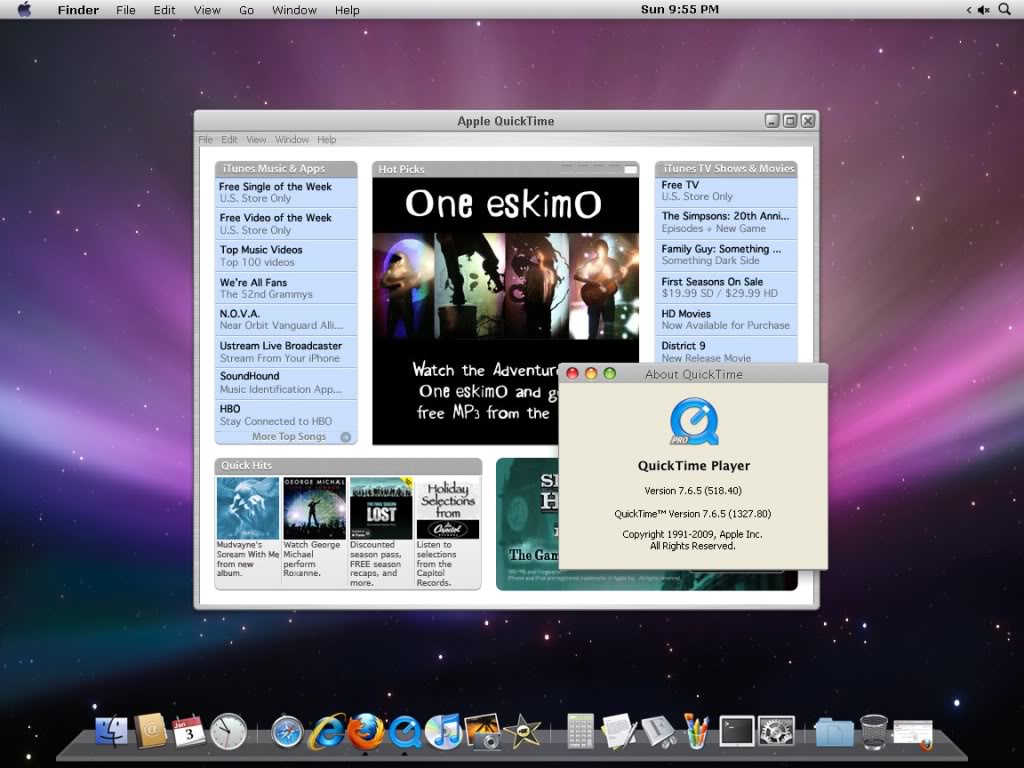Click QuickTime Pro logo in About window
This screenshot has width=1024, height=768.
pos(694,422)
